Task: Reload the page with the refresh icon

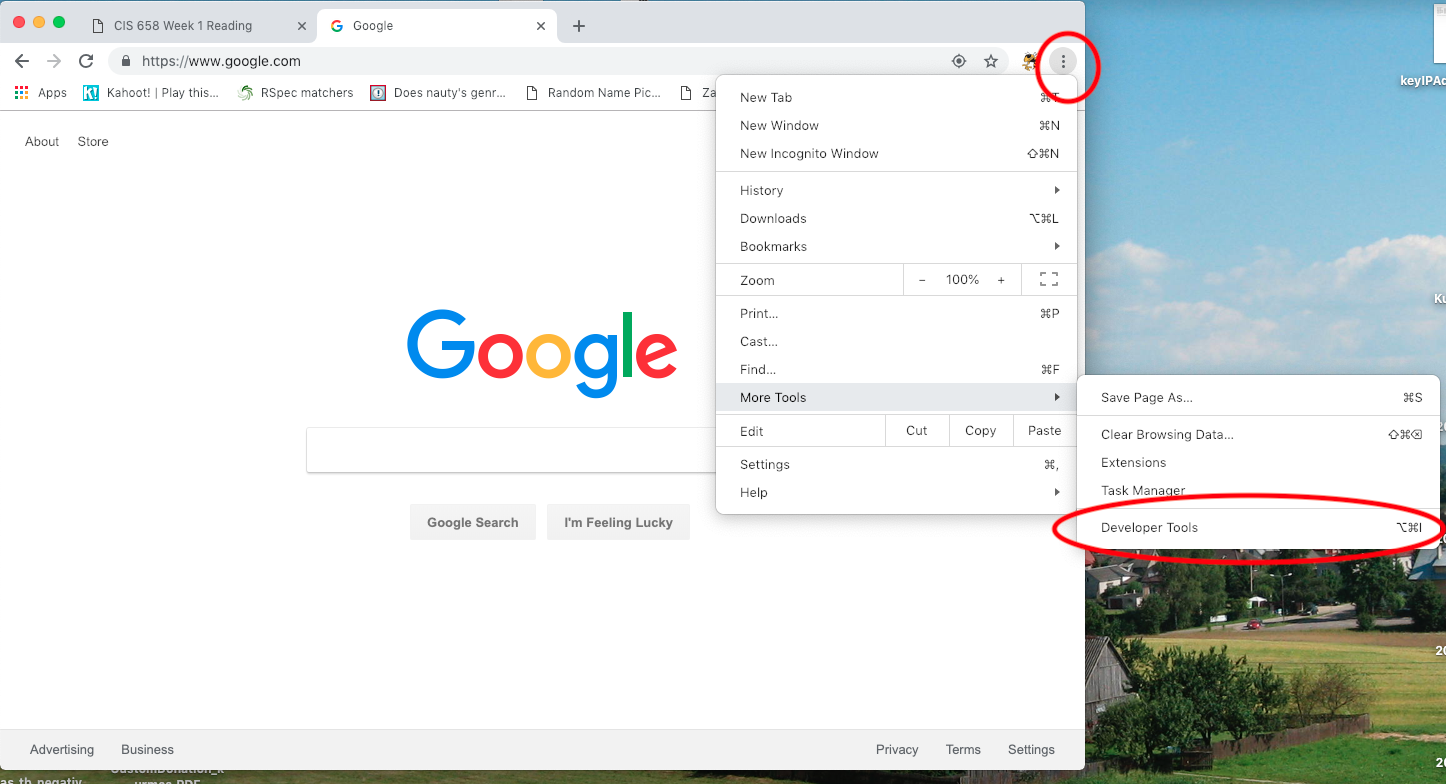Action: coord(86,61)
